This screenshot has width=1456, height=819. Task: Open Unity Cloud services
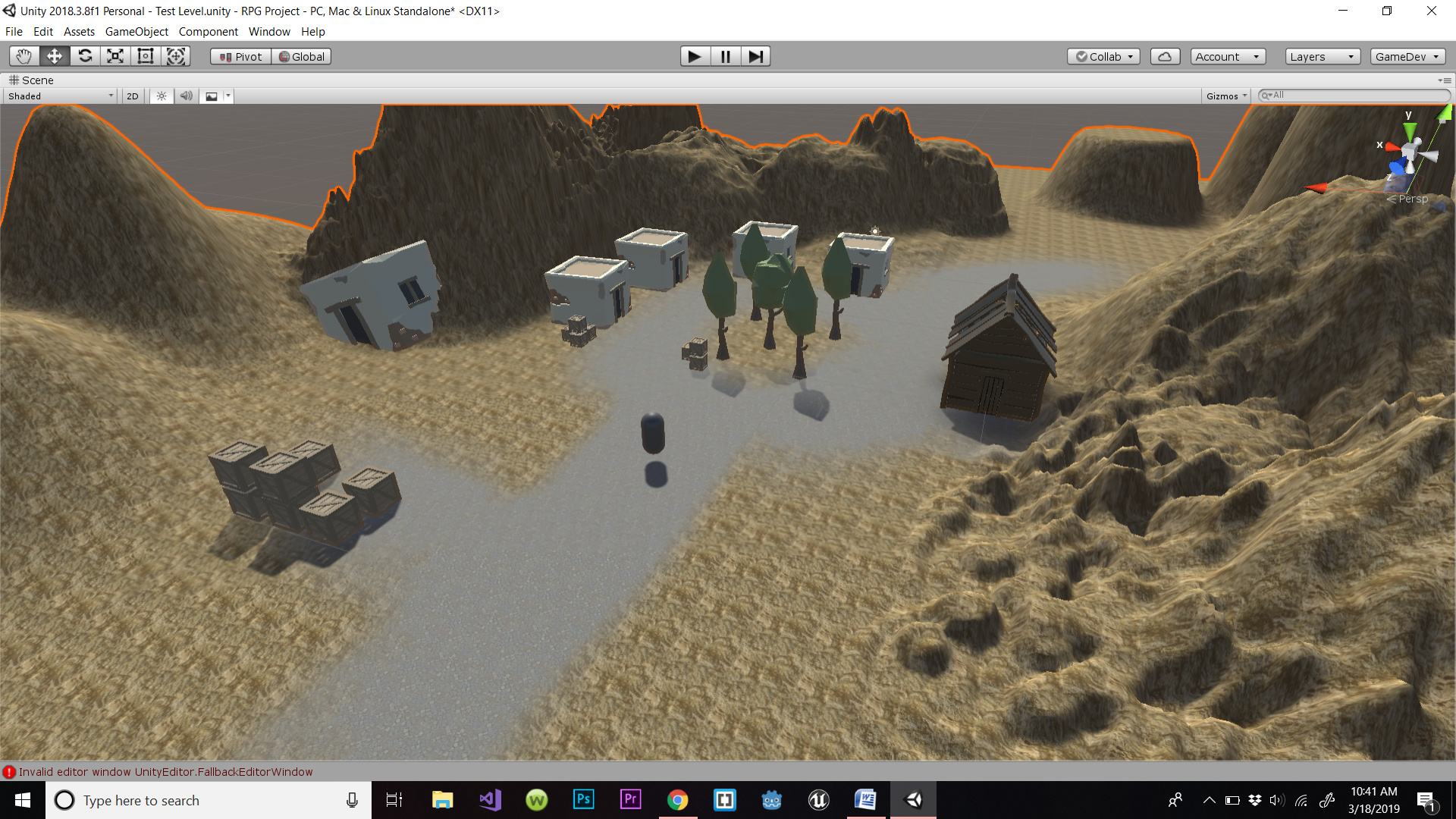[1165, 55]
